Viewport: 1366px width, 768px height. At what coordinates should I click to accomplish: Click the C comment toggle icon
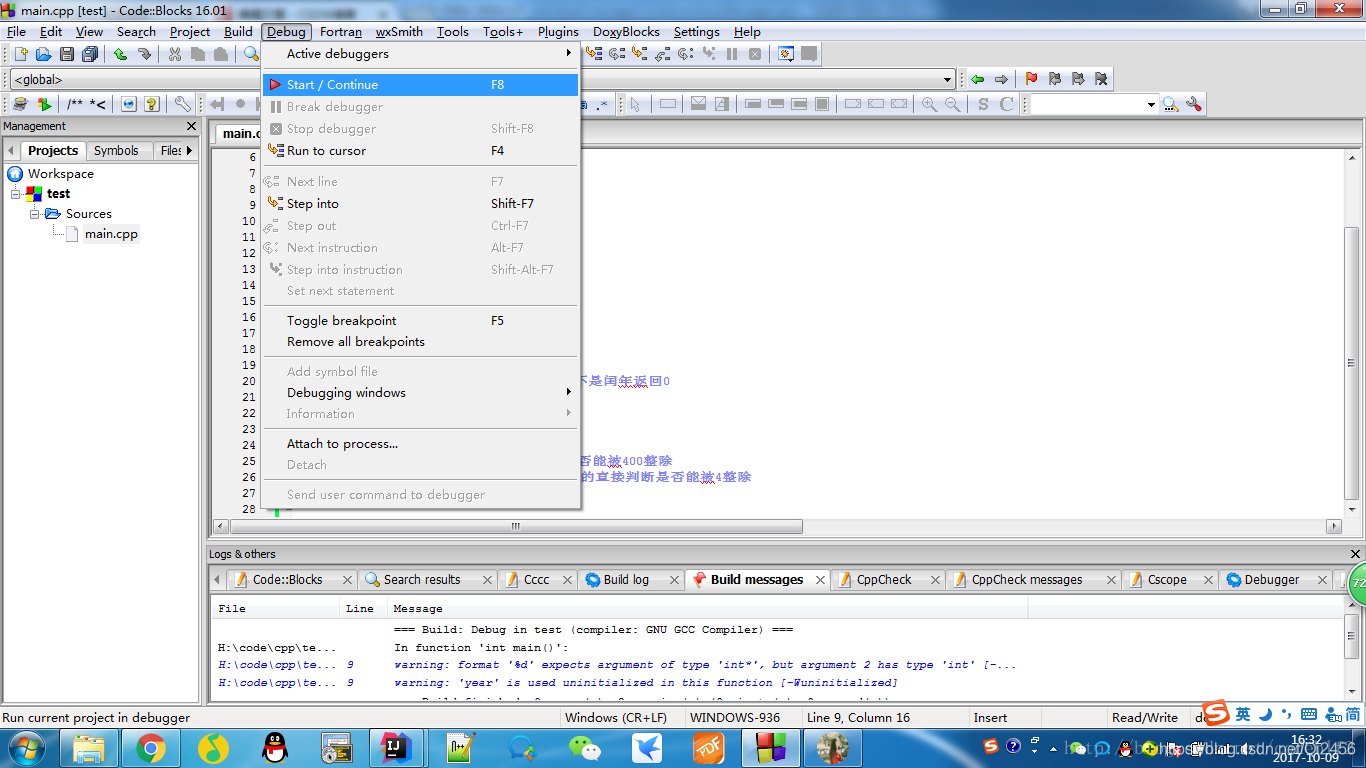[x=1006, y=104]
